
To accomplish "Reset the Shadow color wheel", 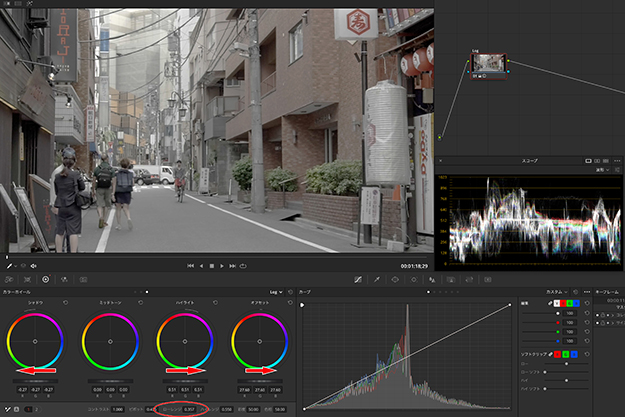I will 67,302.
